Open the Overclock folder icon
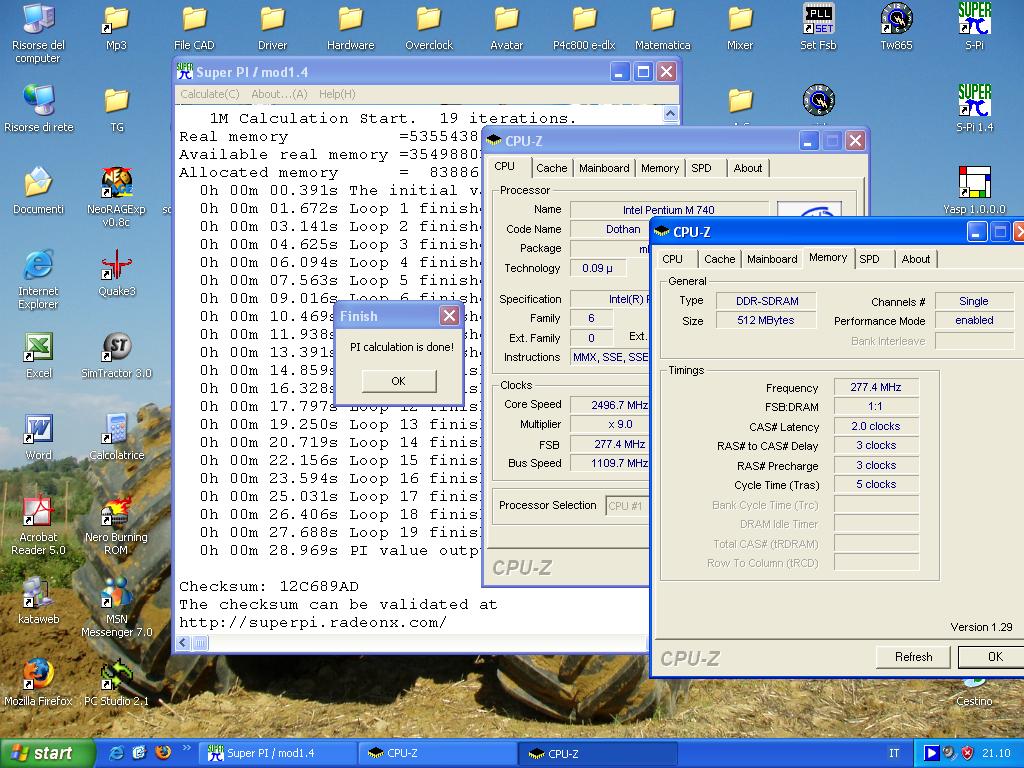1024x768 pixels. 428,20
